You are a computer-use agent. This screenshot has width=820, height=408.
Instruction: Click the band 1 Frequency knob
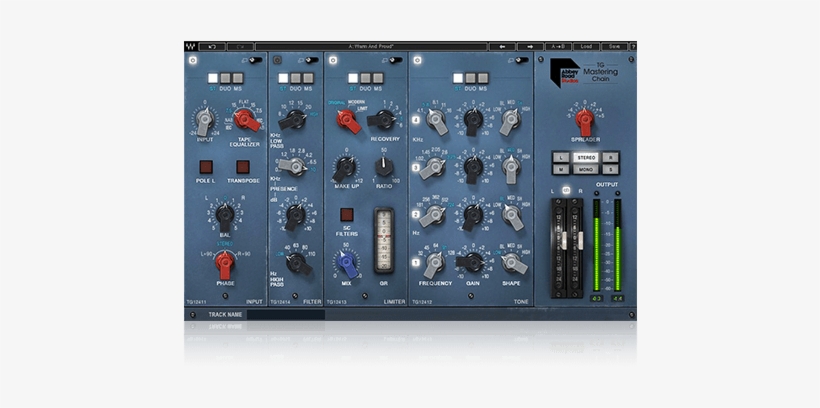434,263
